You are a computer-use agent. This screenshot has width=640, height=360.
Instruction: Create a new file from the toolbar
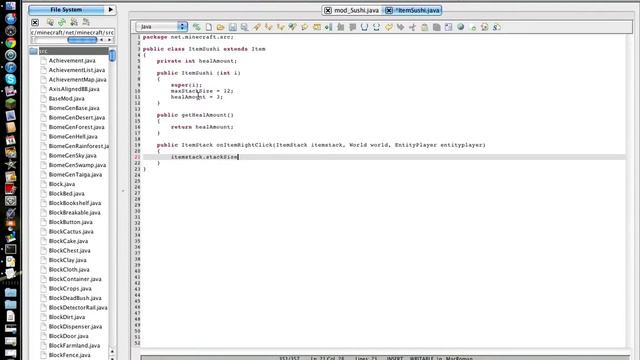209,27
